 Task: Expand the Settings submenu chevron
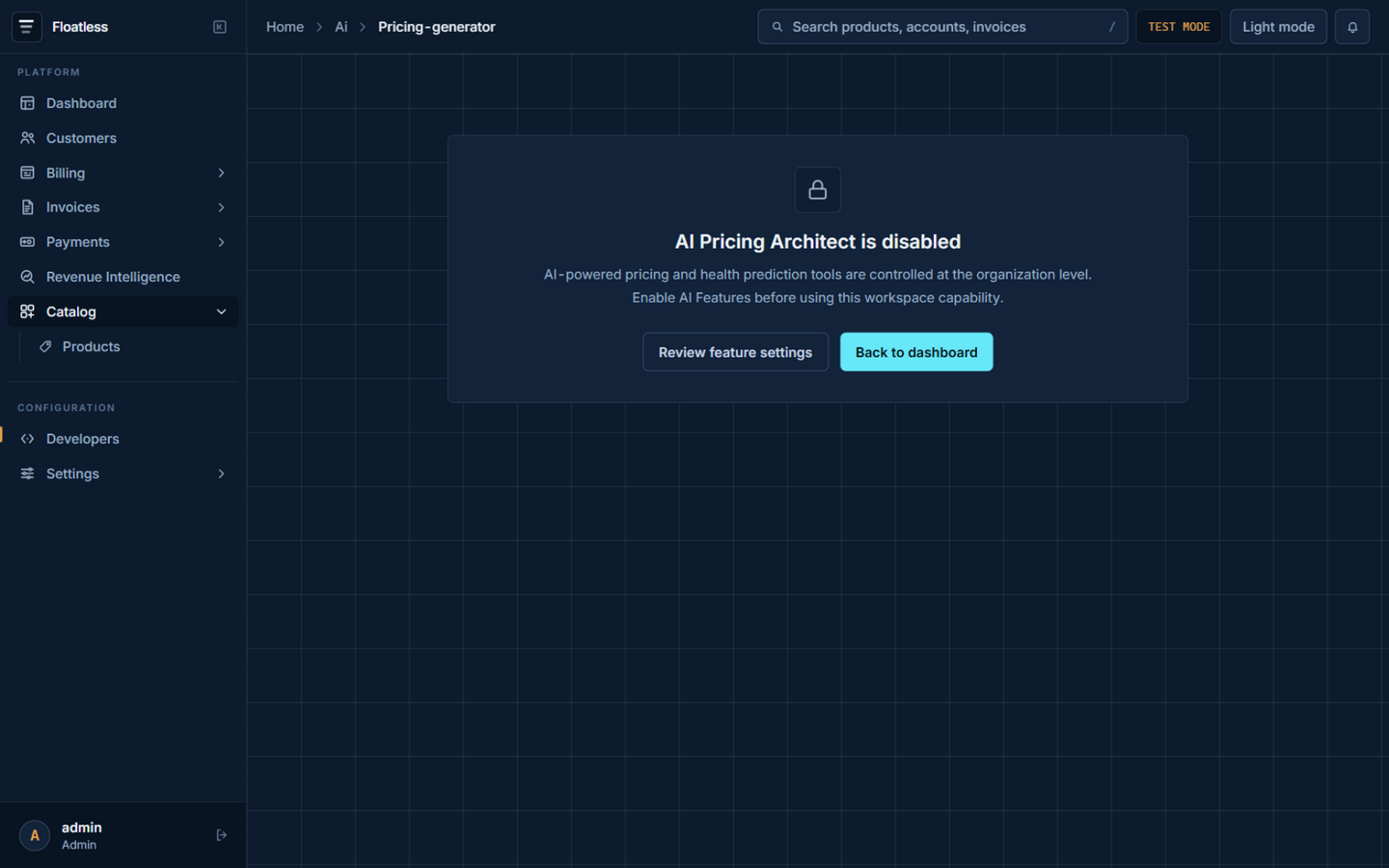pyautogui.click(x=221, y=474)
